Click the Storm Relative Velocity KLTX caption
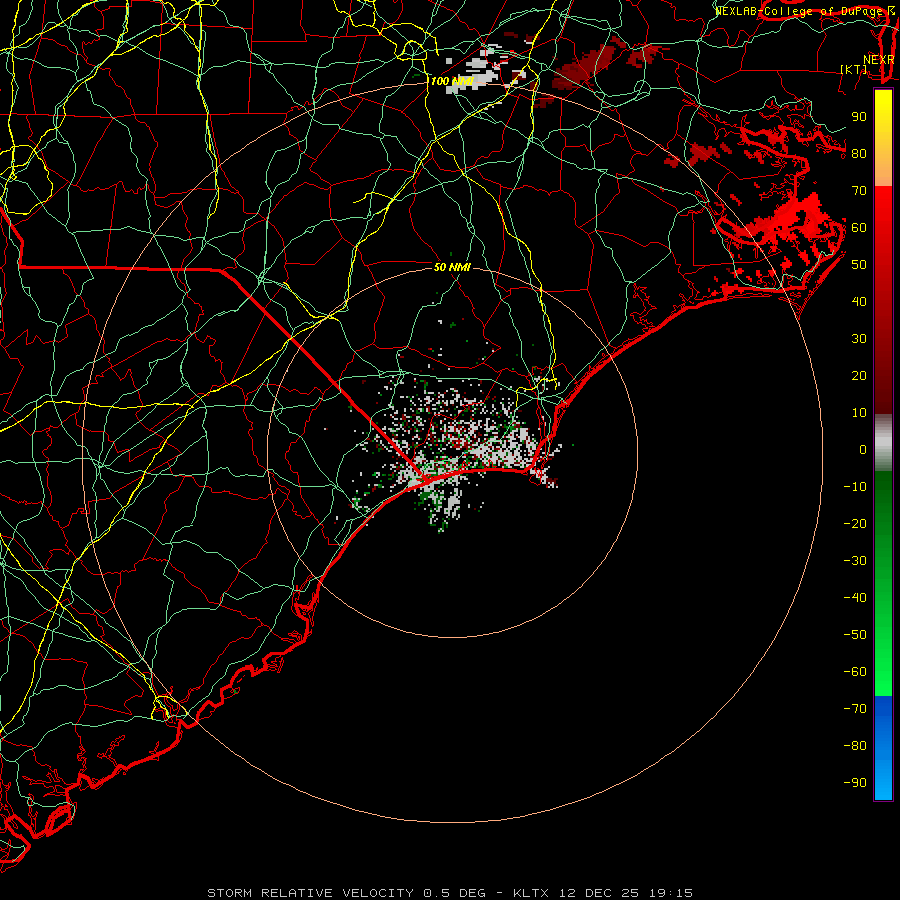Screen dimensions: 900x900 (450, 893)
